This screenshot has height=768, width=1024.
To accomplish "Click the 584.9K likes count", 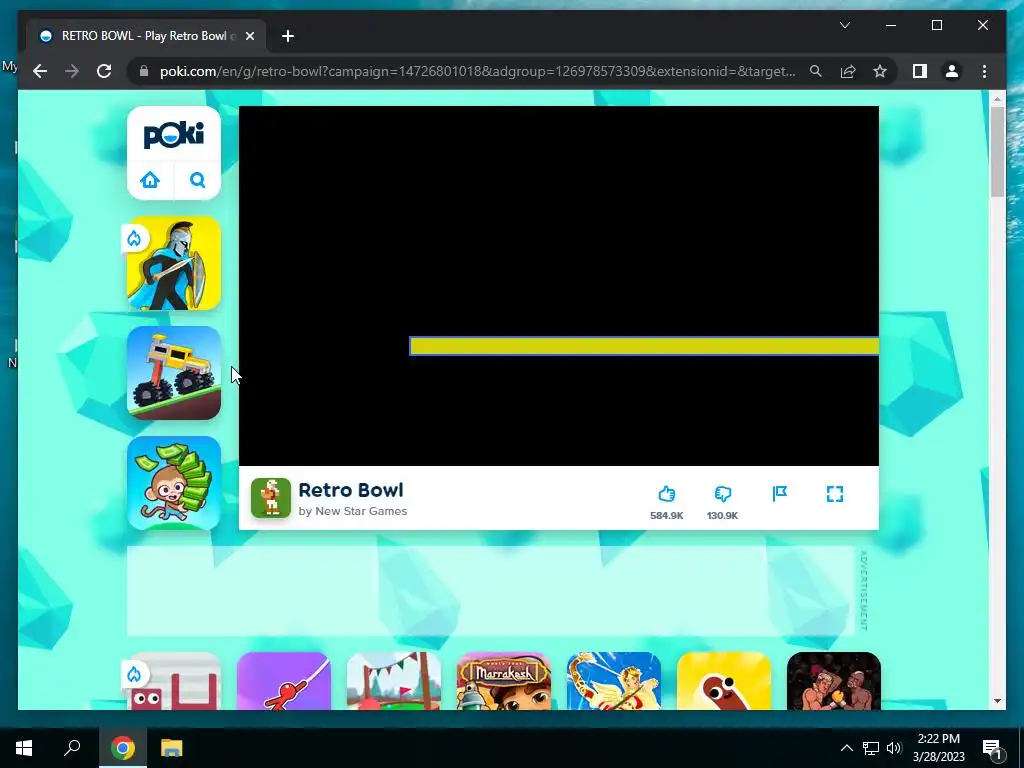I will tap(666, 515).
